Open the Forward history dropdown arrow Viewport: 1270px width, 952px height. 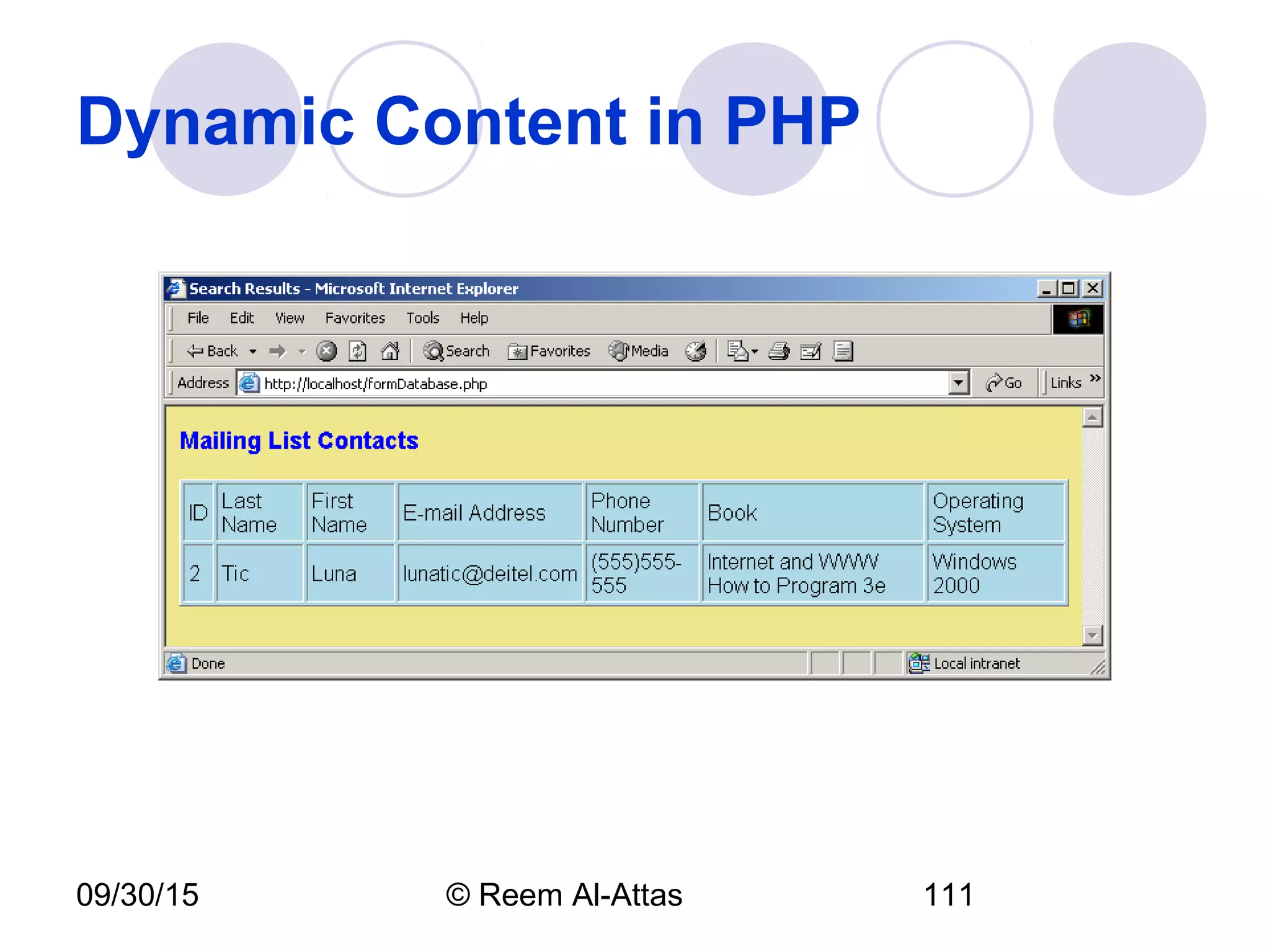click(302, 351)
